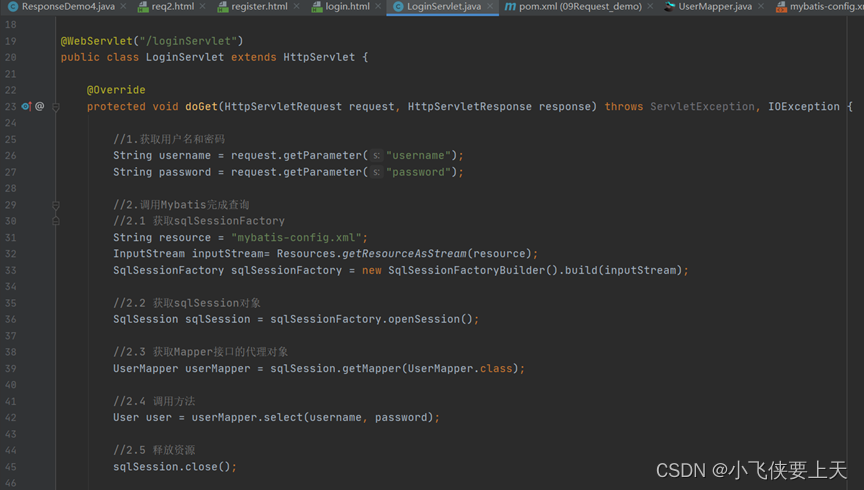Image resolution: width=864 pixels, height=490 pixels.
Task: Select the LoginServlet.java tab
Action: 444,7
